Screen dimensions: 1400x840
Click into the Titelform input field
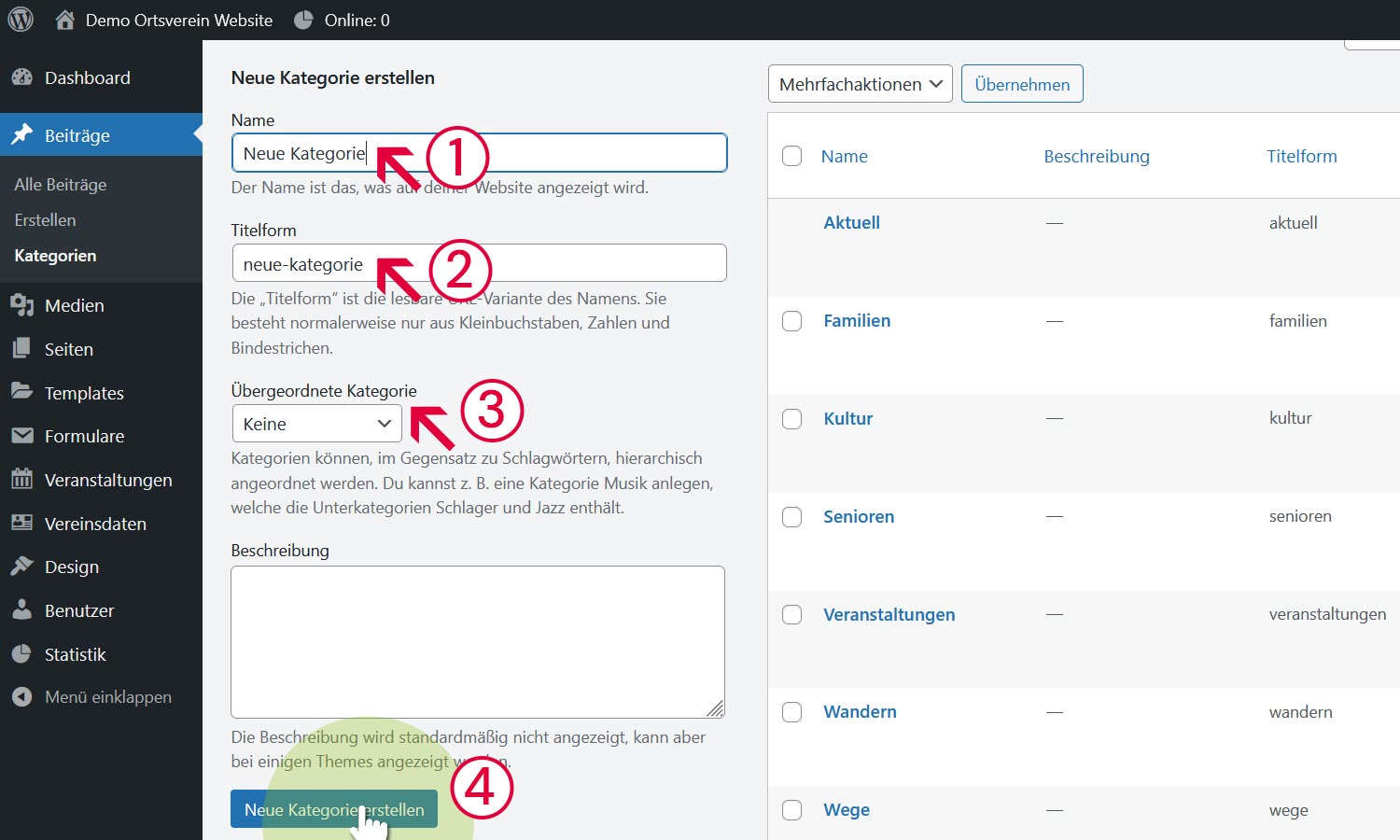479,263
